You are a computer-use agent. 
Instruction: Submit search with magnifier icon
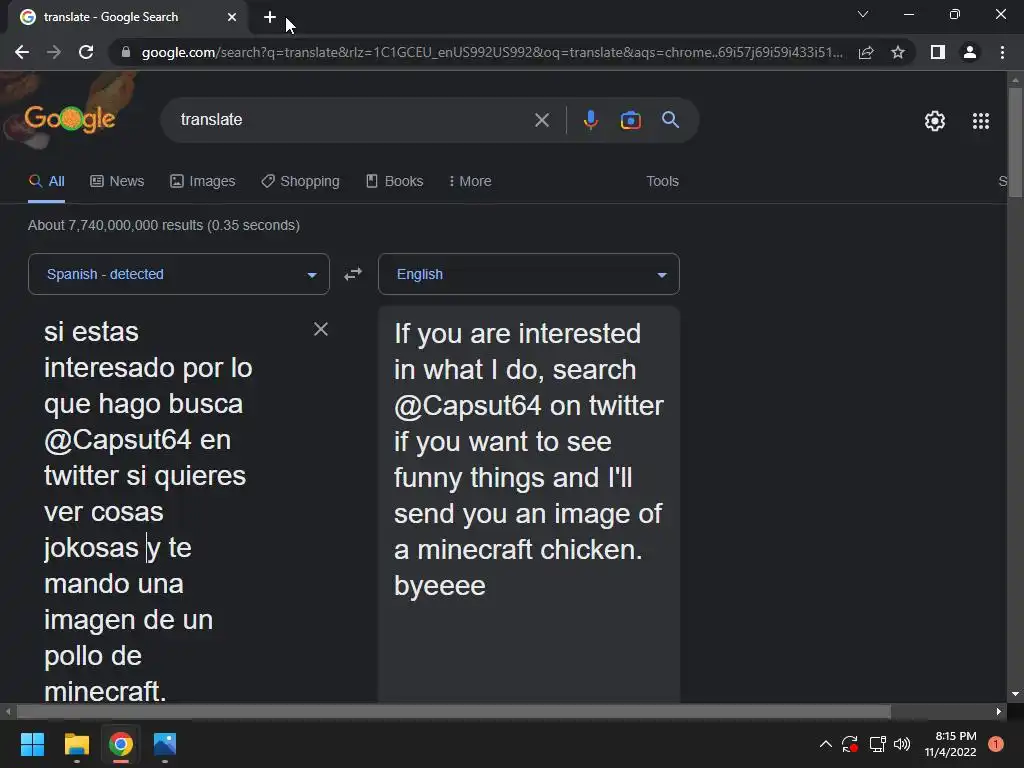(670, 120)
